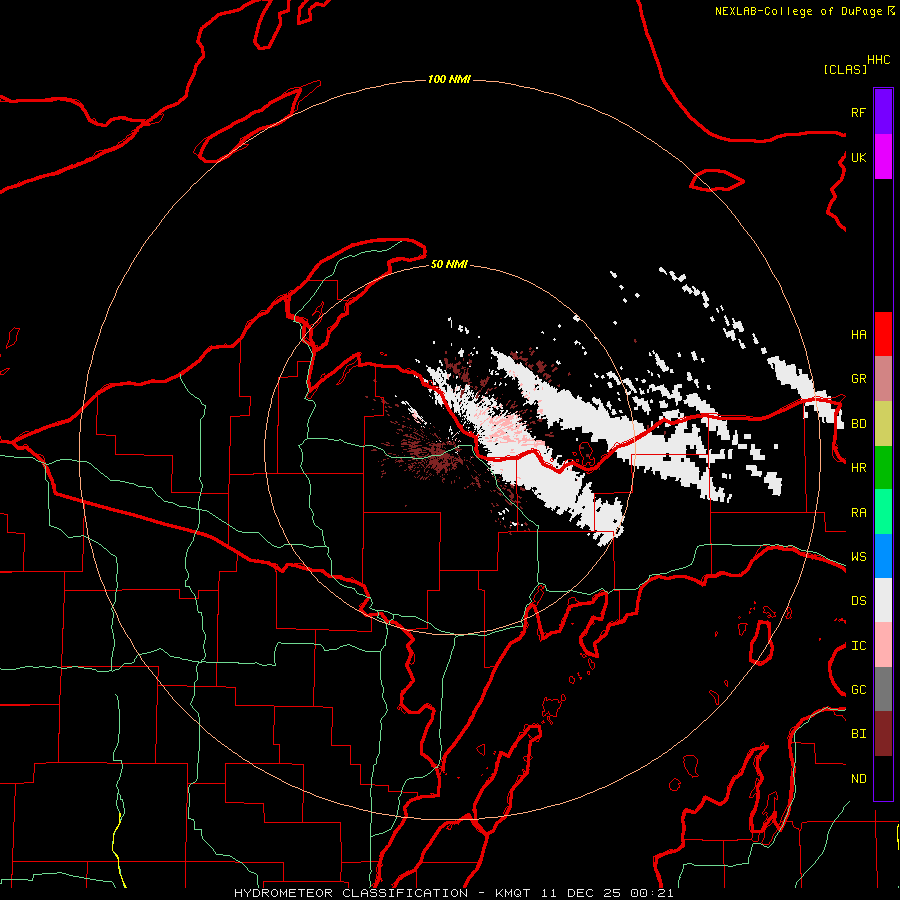Click the UK legend label

(859, 157)
